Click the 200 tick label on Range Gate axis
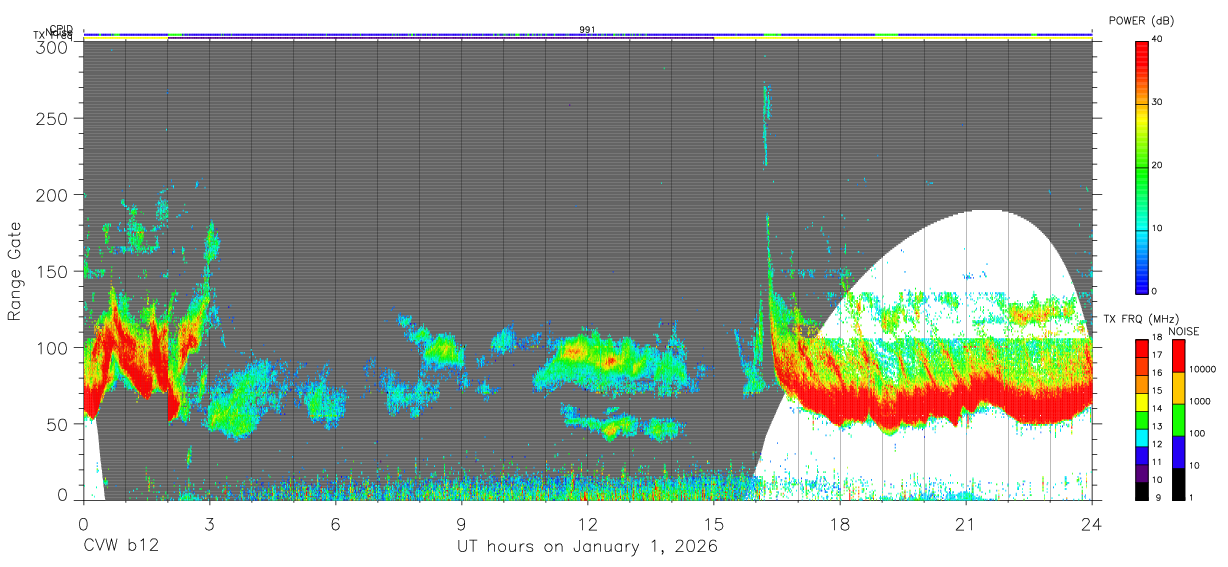The height and width of the screenshot is (567, 1228). tap(53, 195)
